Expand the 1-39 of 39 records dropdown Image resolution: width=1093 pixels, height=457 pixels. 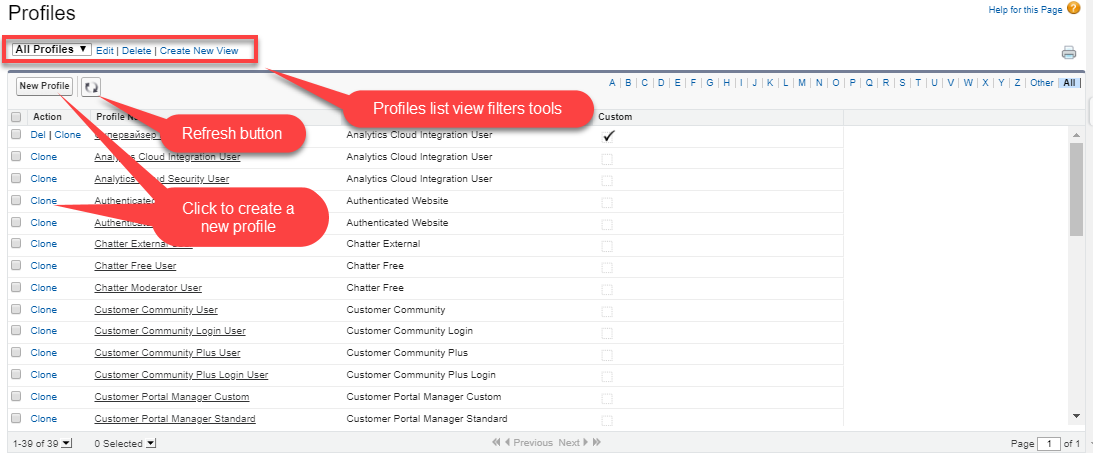pos(66,442)
